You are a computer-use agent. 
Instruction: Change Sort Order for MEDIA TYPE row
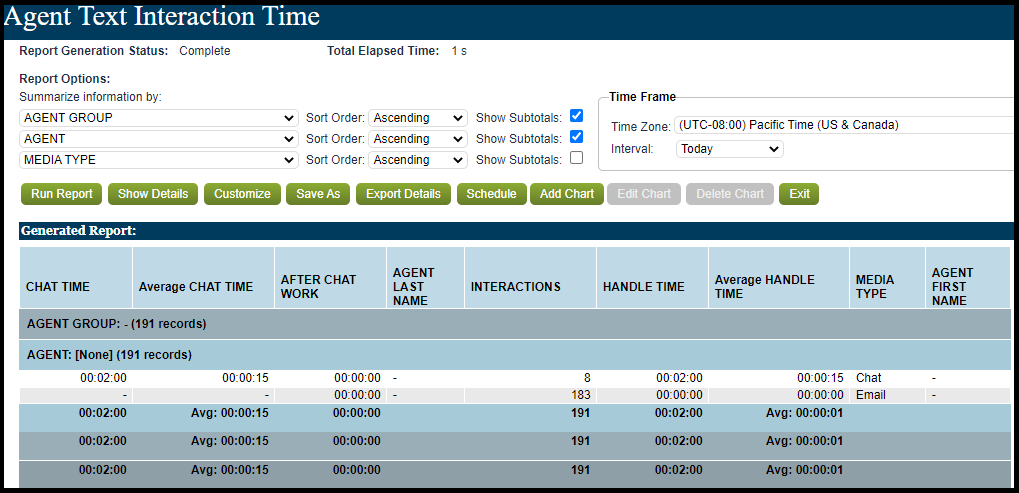418,160
